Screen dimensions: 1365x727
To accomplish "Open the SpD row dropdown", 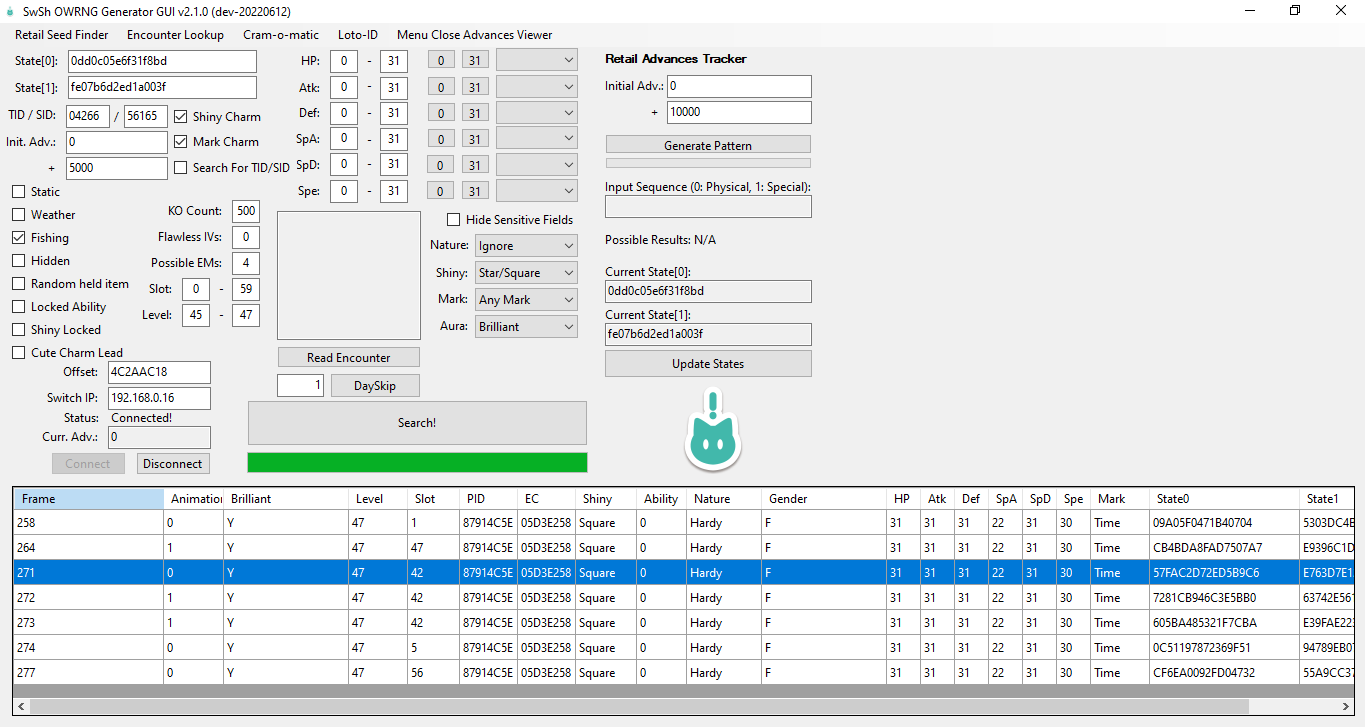I will [537, 164].
